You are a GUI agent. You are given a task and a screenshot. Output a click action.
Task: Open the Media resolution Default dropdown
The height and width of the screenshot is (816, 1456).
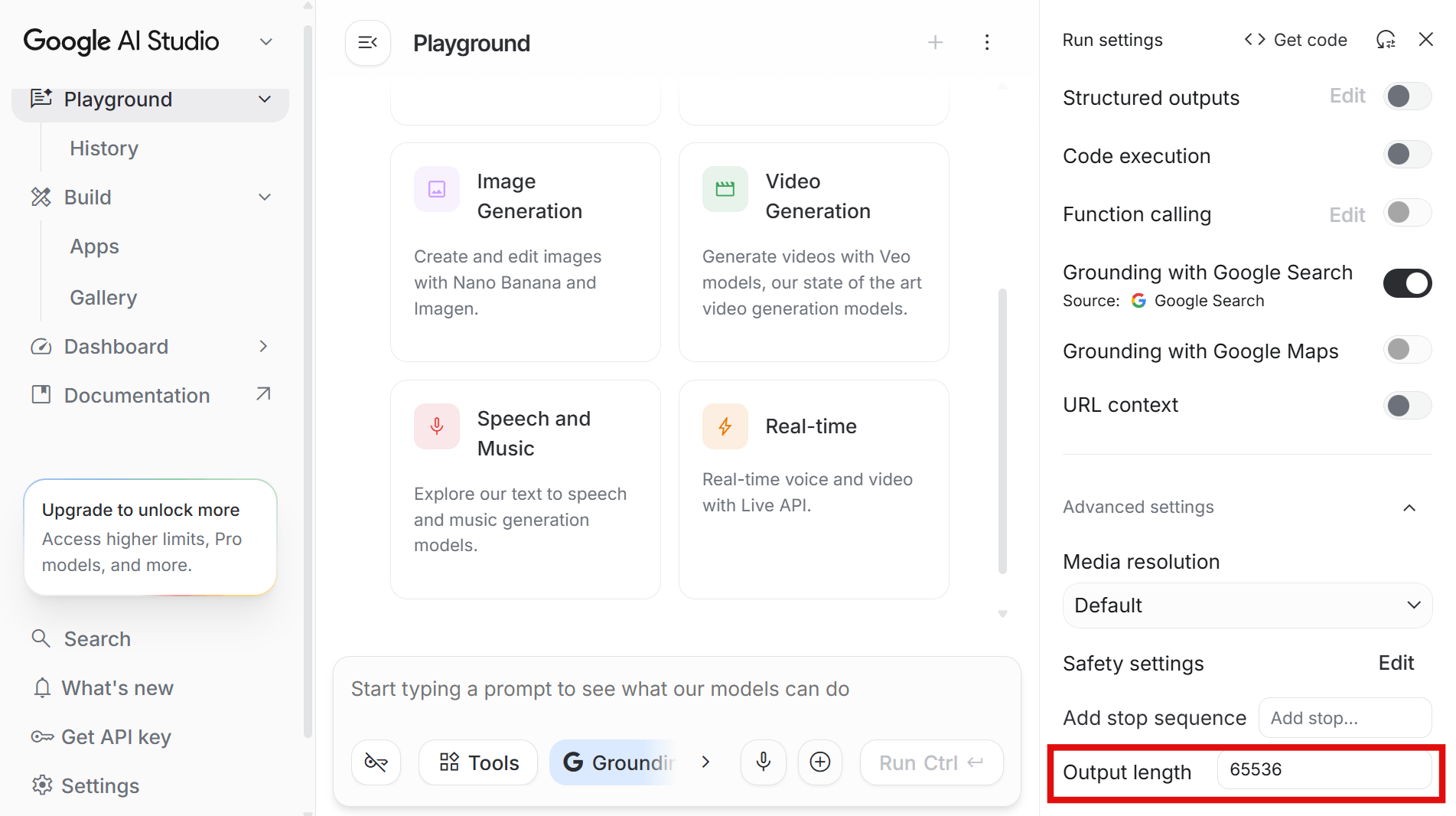1247,605
